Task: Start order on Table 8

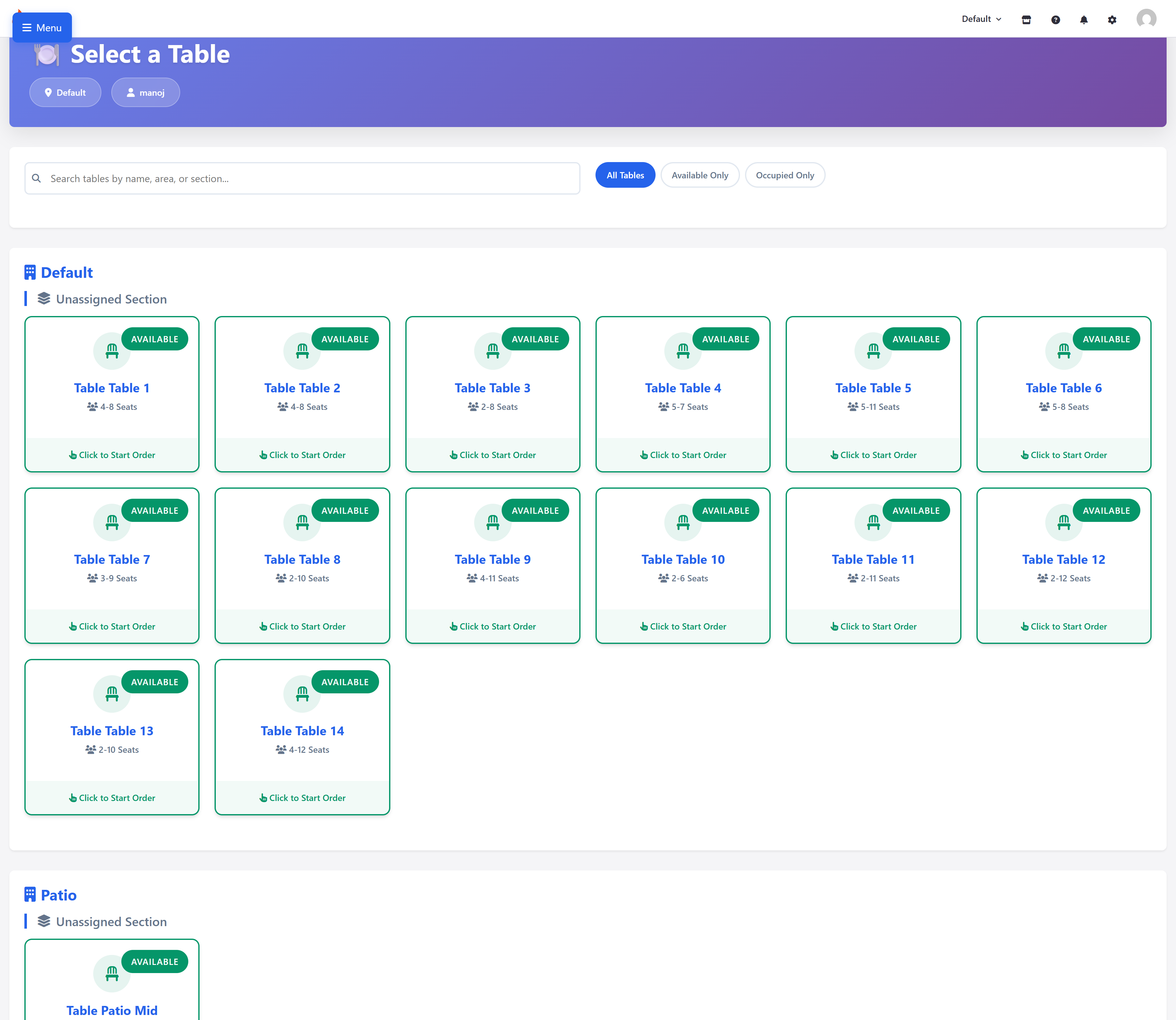Action: pos(302,626)
